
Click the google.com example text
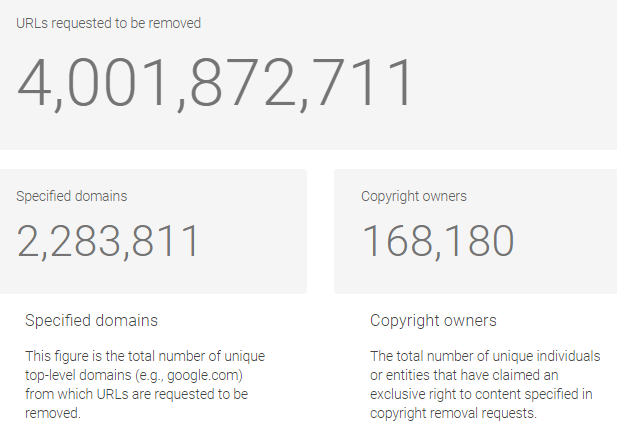[203, 375]
